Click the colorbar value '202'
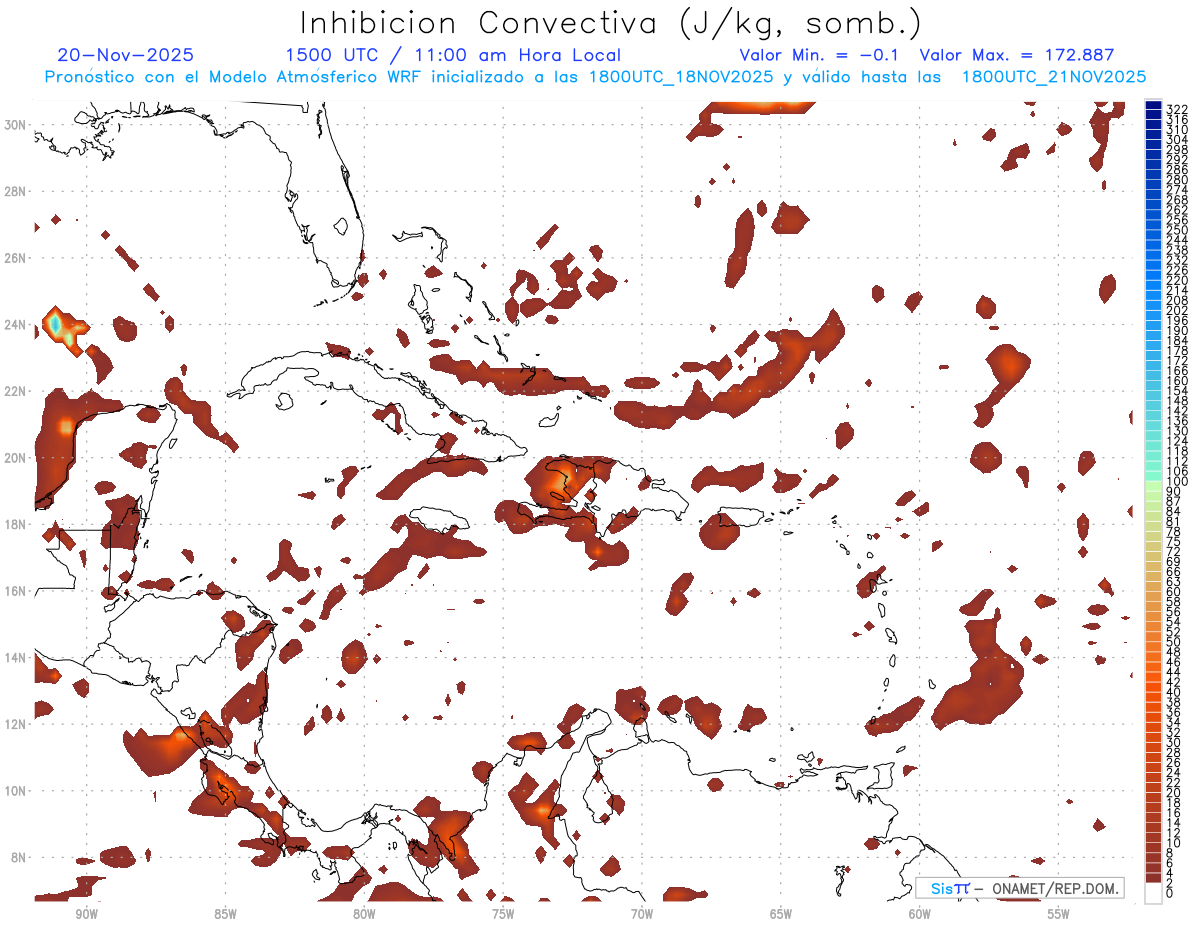1200x927 pixels. 1176,311
